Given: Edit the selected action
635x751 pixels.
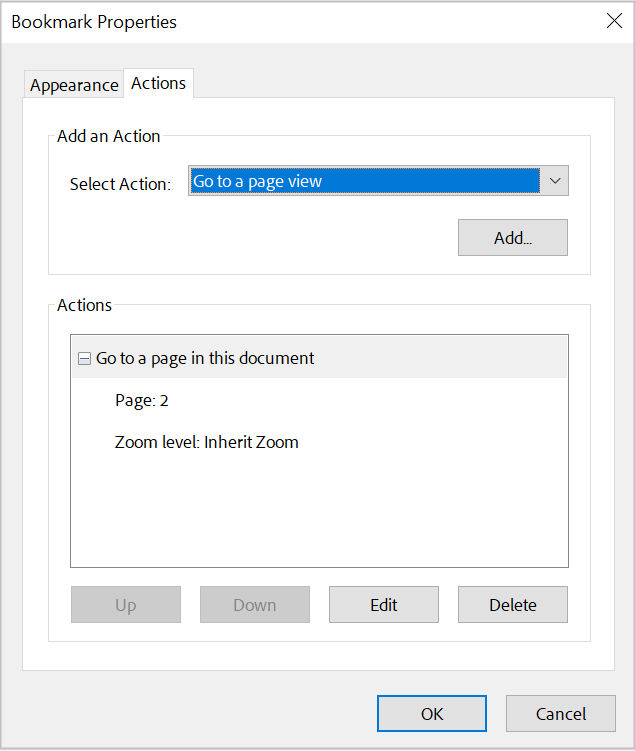Looking at the screenshot, I should click(384, 605).
